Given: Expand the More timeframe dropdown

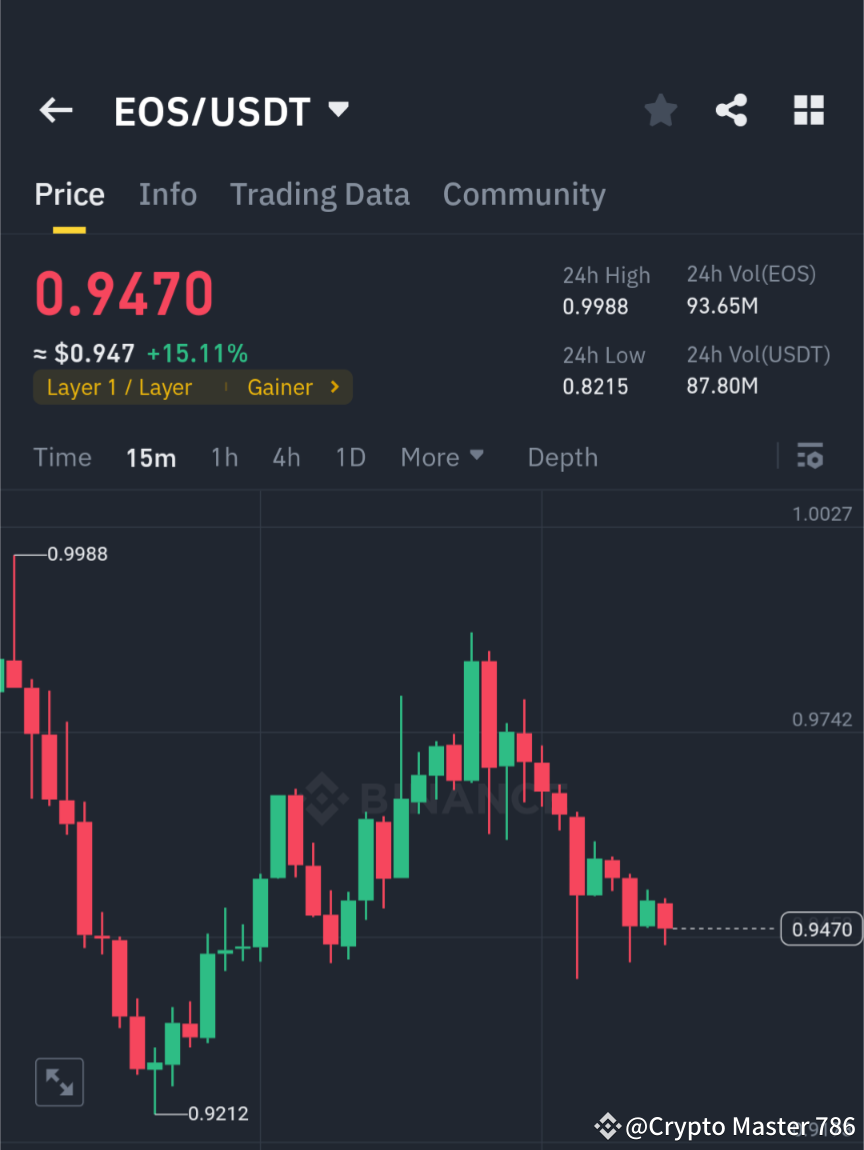Looking at the screenshot, I should click(441, 457).
